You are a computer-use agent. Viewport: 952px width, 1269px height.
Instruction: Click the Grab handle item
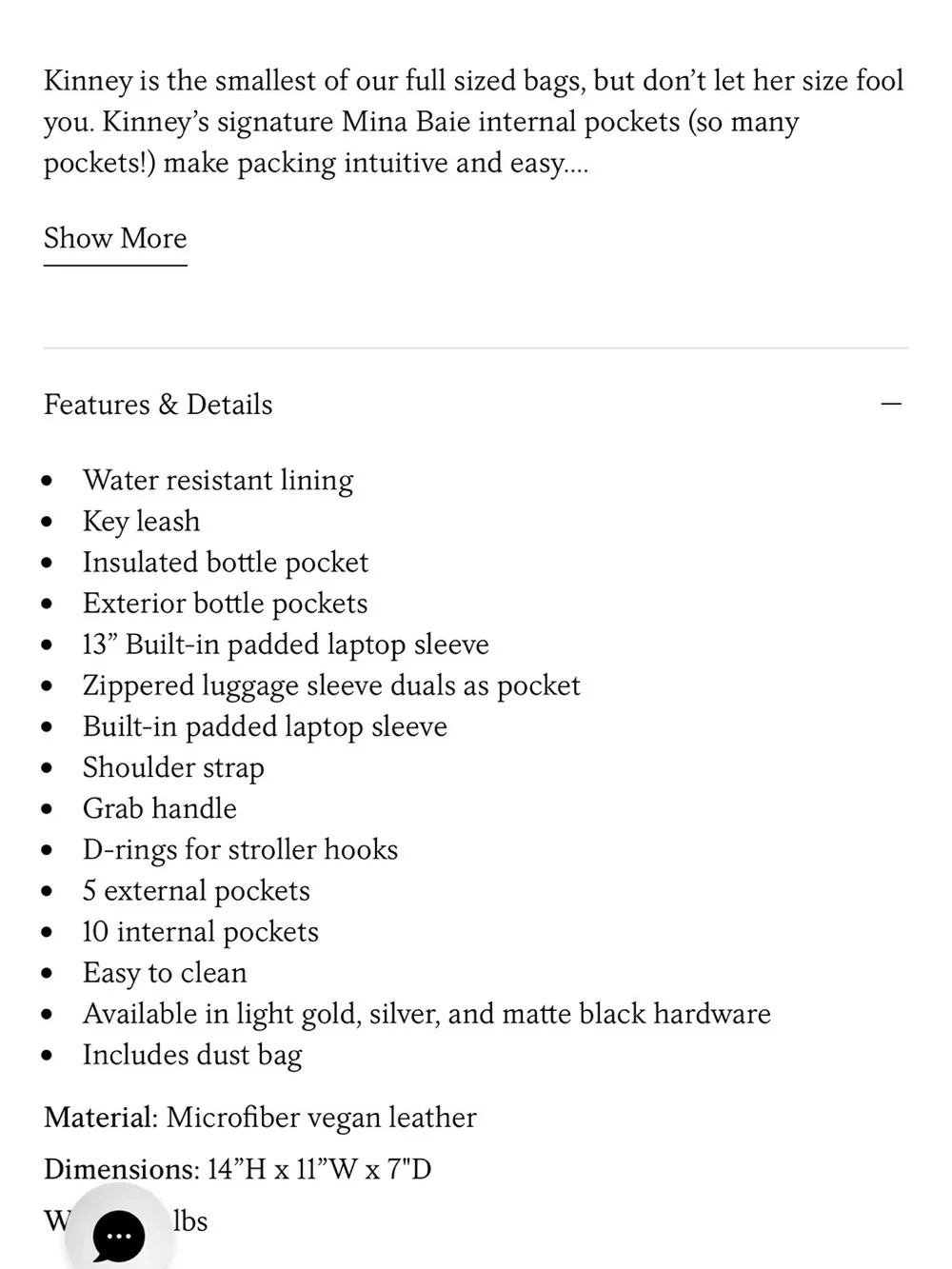160,808
